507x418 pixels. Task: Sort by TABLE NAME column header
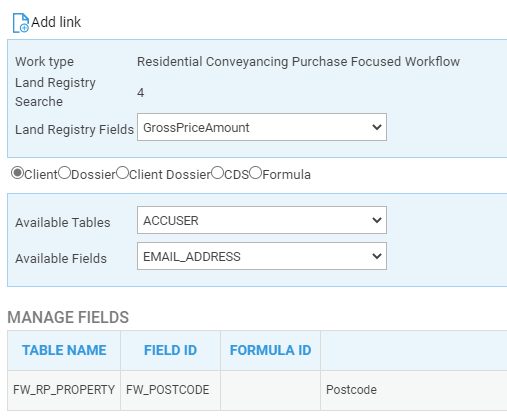click(x=64, y=350)
